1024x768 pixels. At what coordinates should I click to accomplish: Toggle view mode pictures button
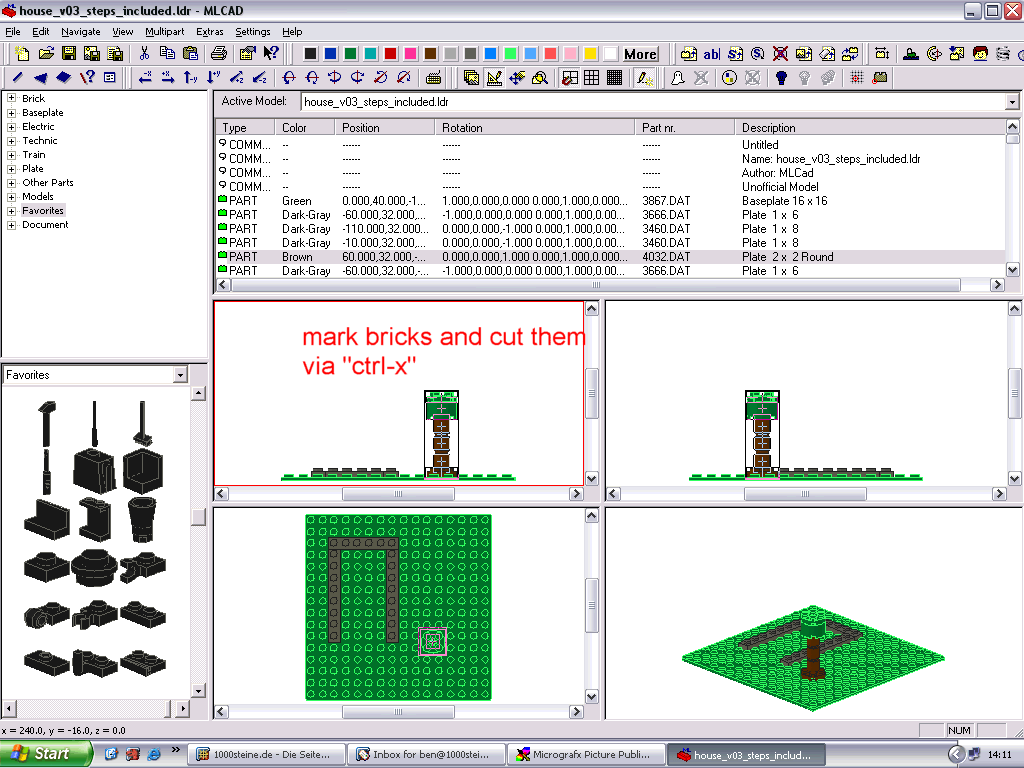[x=471, y=78]
